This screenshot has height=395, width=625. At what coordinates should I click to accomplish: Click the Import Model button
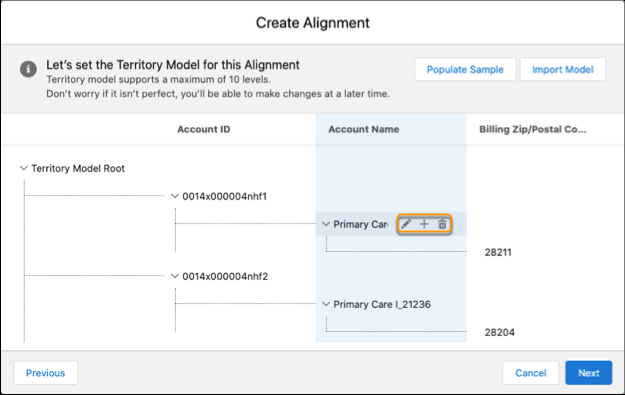coord(563,69)
